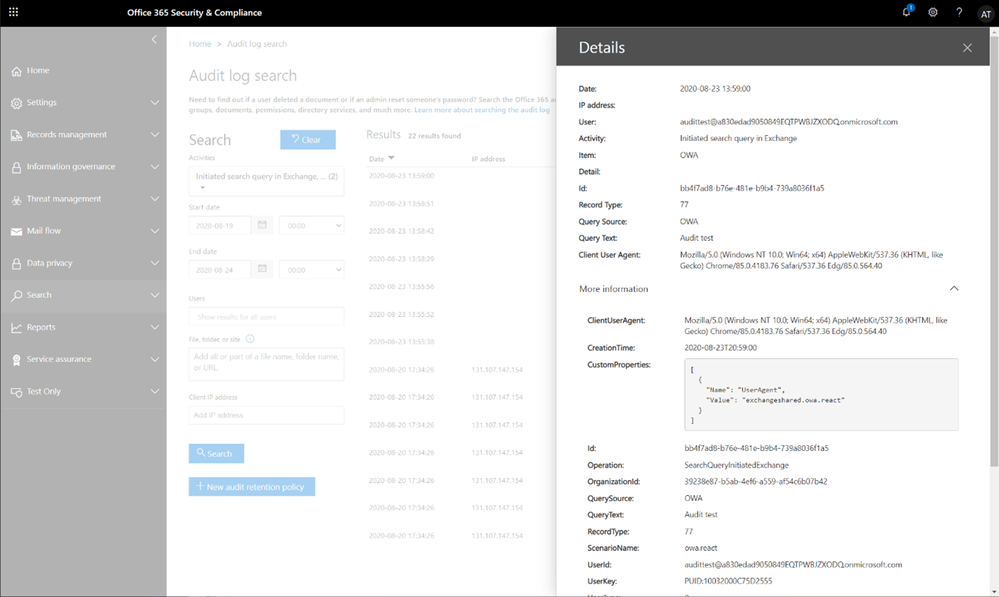Image resolution: width=999 pixels, height=597 pixels.
Task: Open the Service assurance menu
Action: [83, 359]
